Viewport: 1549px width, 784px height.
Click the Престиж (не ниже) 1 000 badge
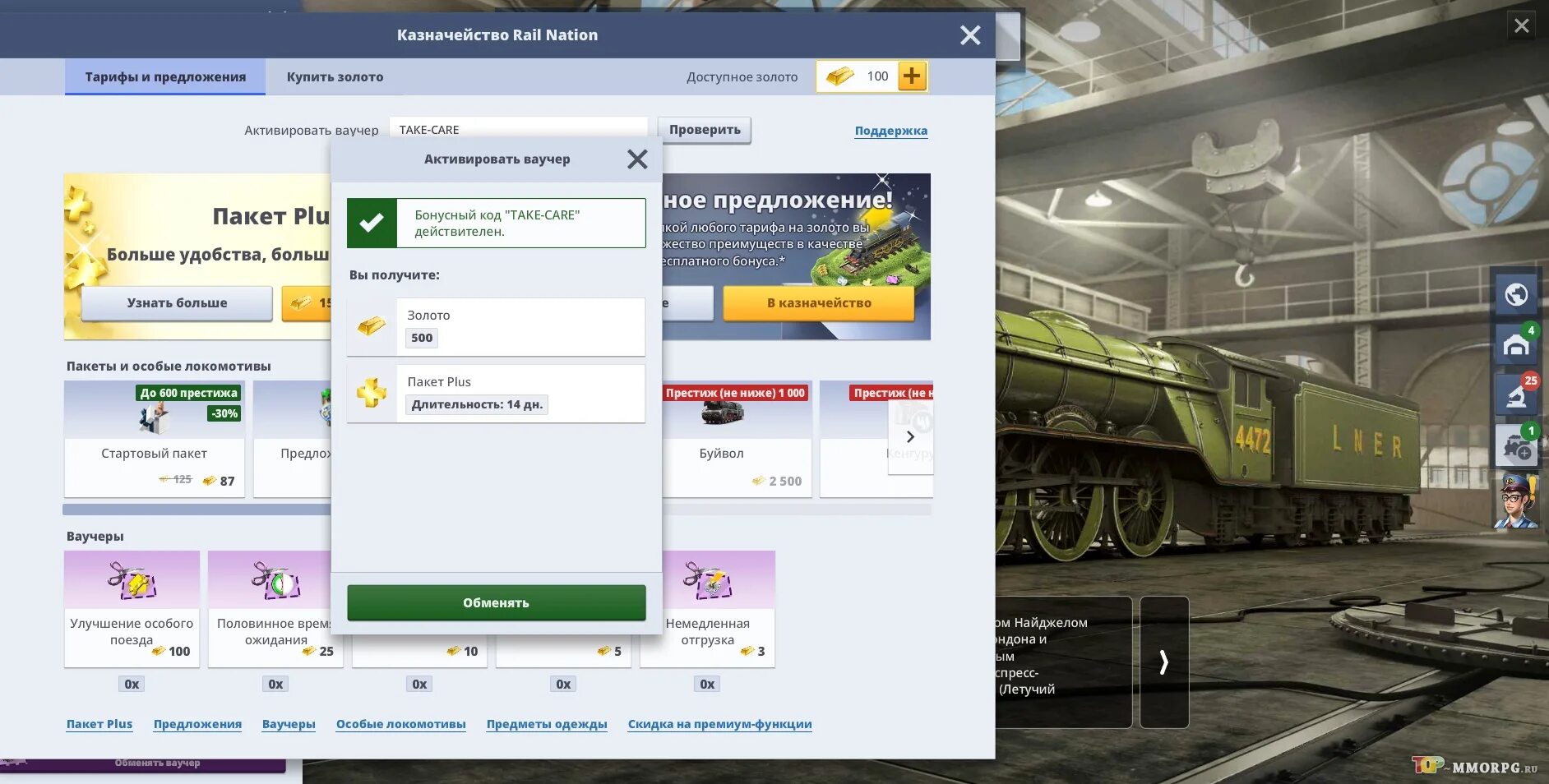735,393
